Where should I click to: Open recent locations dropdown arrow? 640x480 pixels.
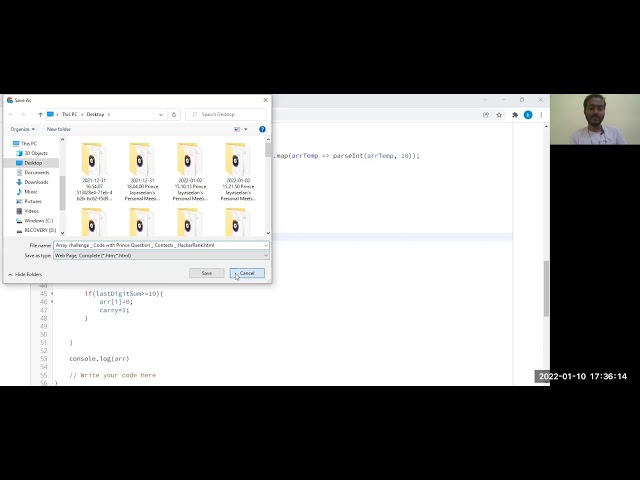[x=31, y=115]
